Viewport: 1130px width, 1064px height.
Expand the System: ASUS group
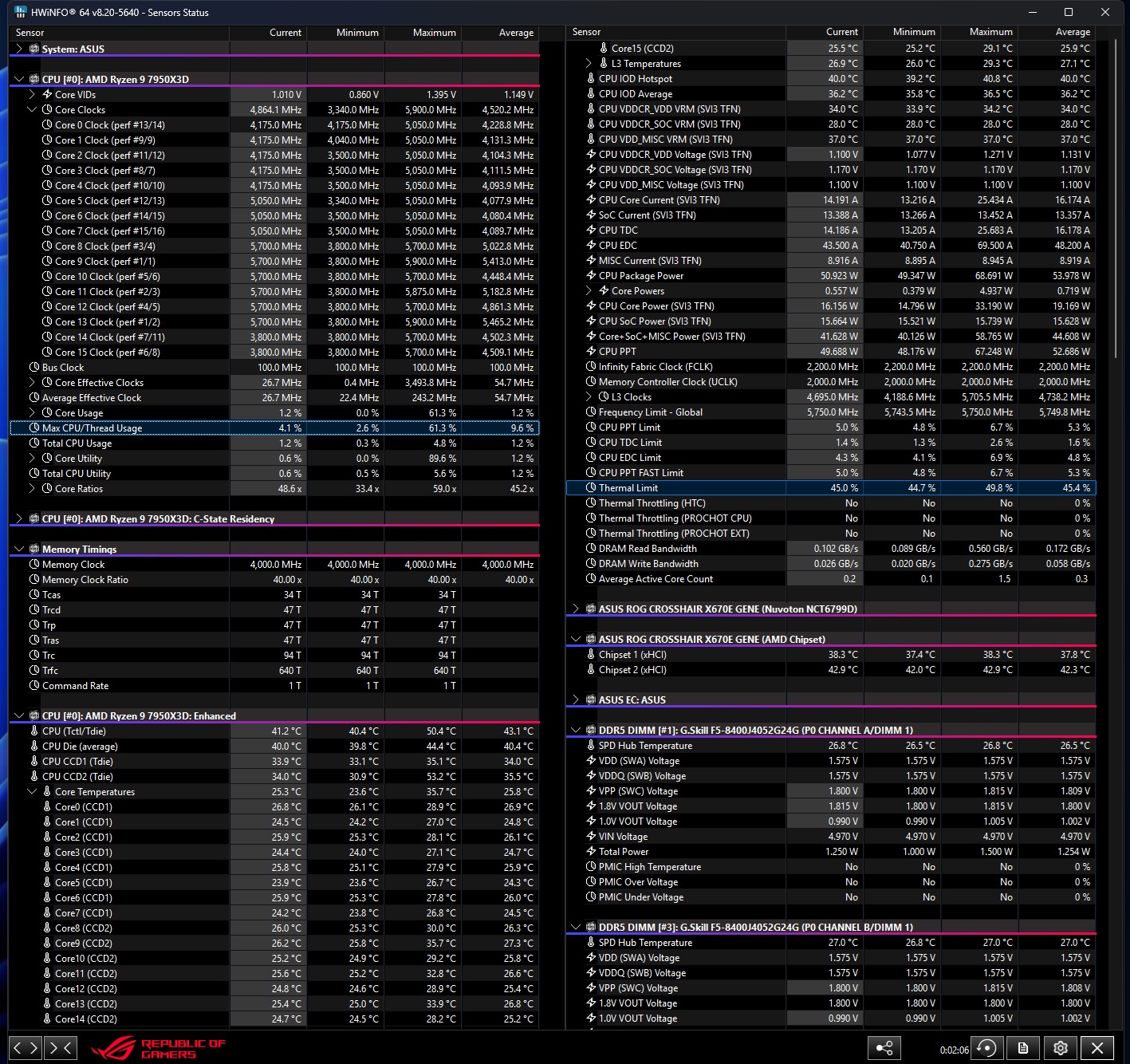tap(19, 49)
